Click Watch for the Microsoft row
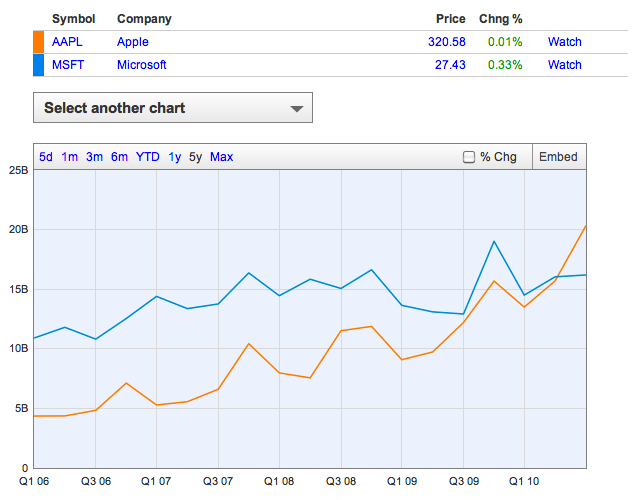Viewport: 640px width, 500px height. pos(564,64)
